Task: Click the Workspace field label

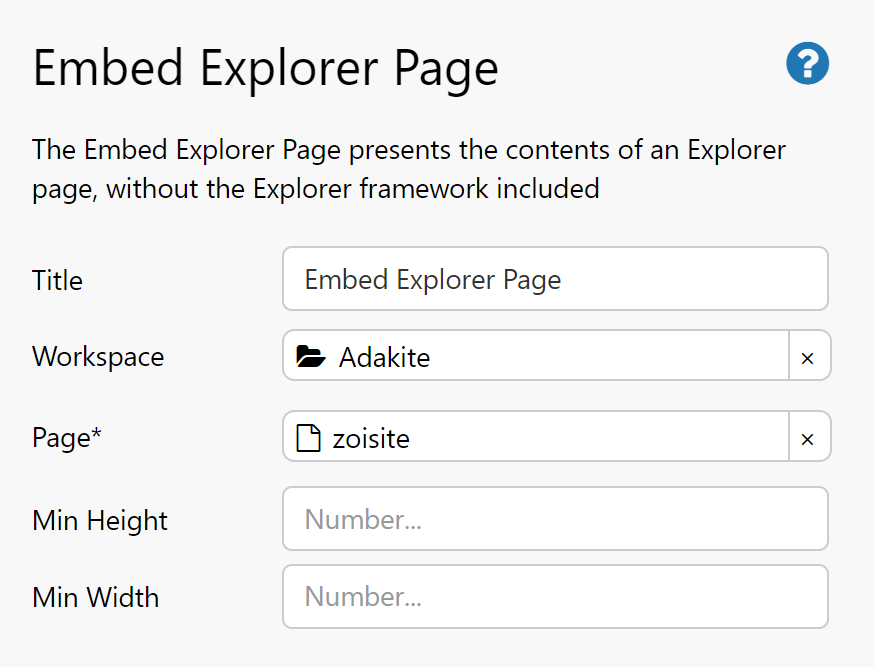Action: (98, 357)
